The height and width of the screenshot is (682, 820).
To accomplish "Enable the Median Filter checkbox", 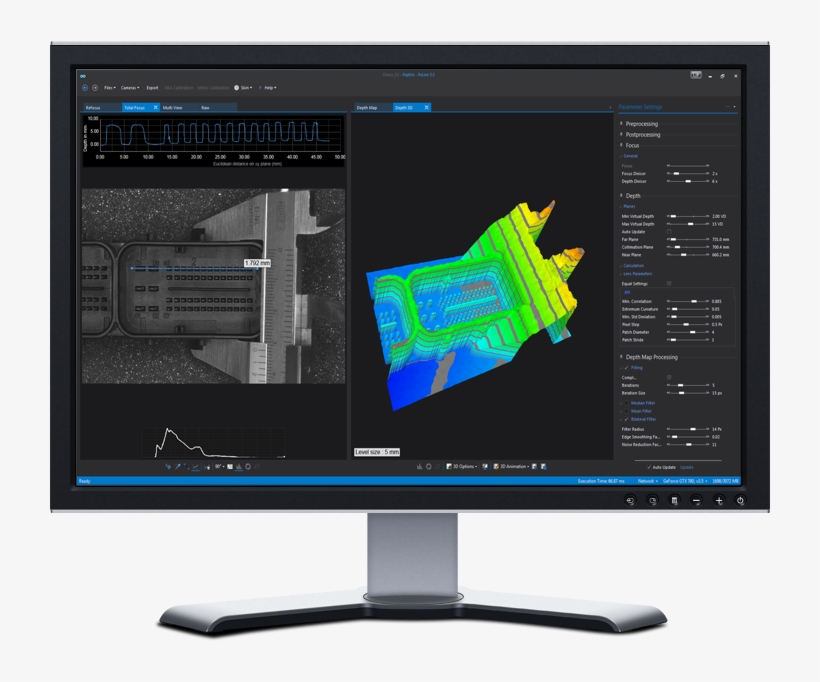I will pos(626,403).
